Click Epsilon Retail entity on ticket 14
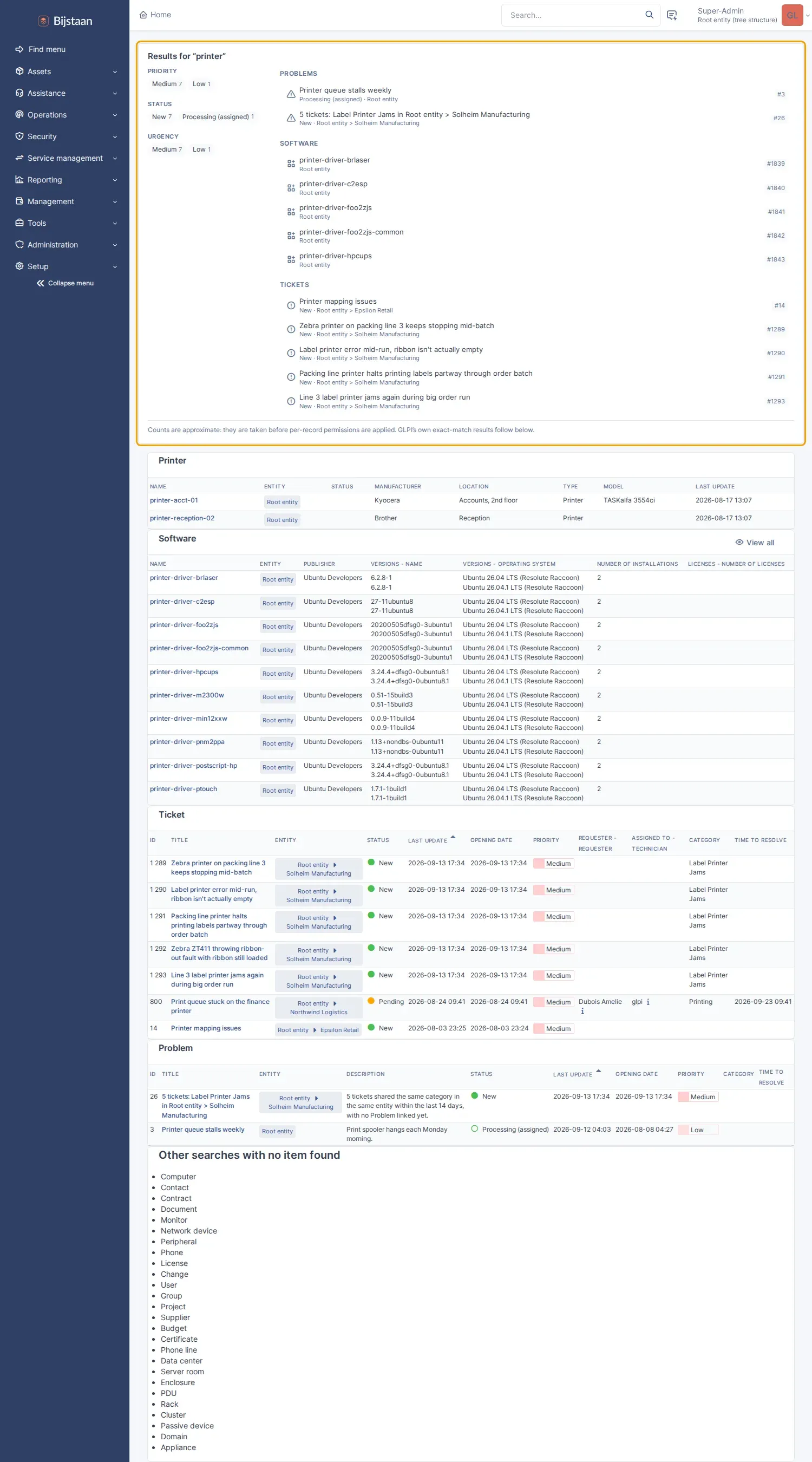The width and height of the screenshot is (812, 1462). (339, 1030)
